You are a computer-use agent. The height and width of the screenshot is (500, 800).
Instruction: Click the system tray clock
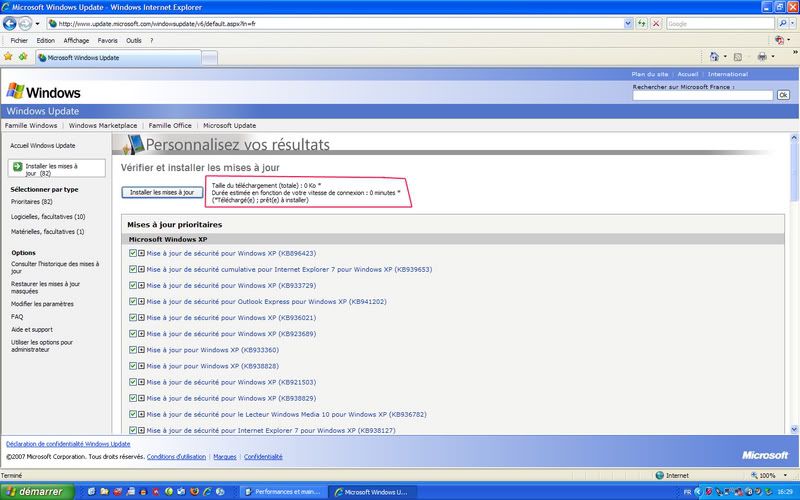785,492
